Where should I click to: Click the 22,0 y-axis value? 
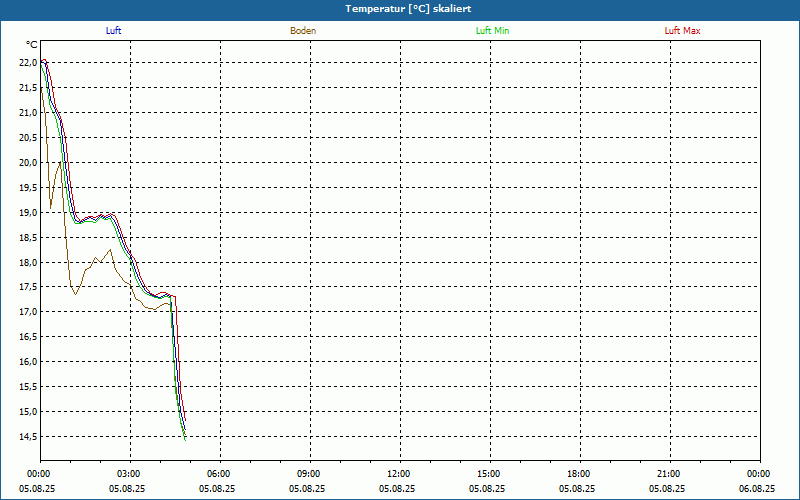[28, 63]
